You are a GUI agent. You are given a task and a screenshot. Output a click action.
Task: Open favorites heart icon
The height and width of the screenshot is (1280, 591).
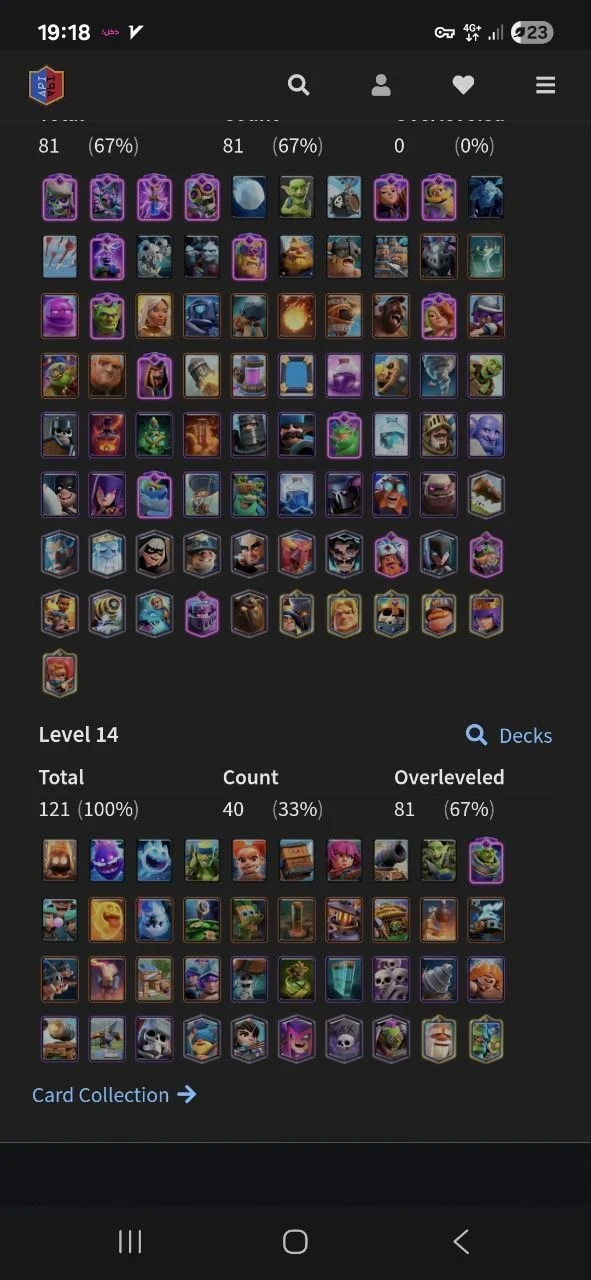tap(463, 86)
